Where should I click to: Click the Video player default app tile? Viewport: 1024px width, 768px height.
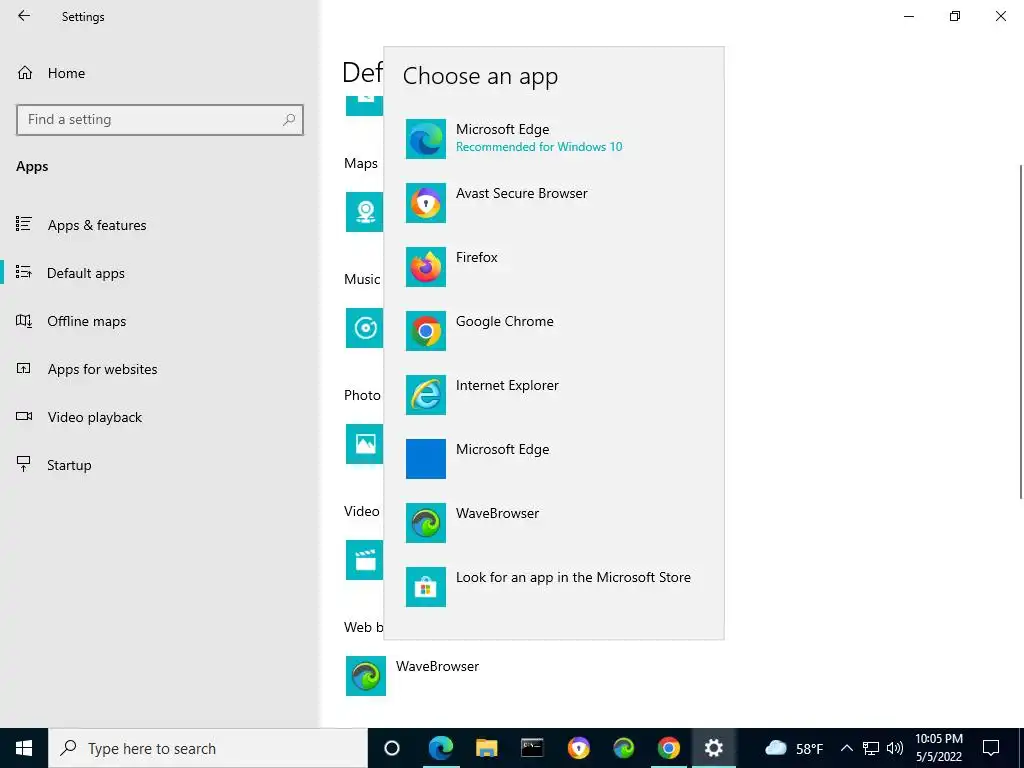point(364,560)
